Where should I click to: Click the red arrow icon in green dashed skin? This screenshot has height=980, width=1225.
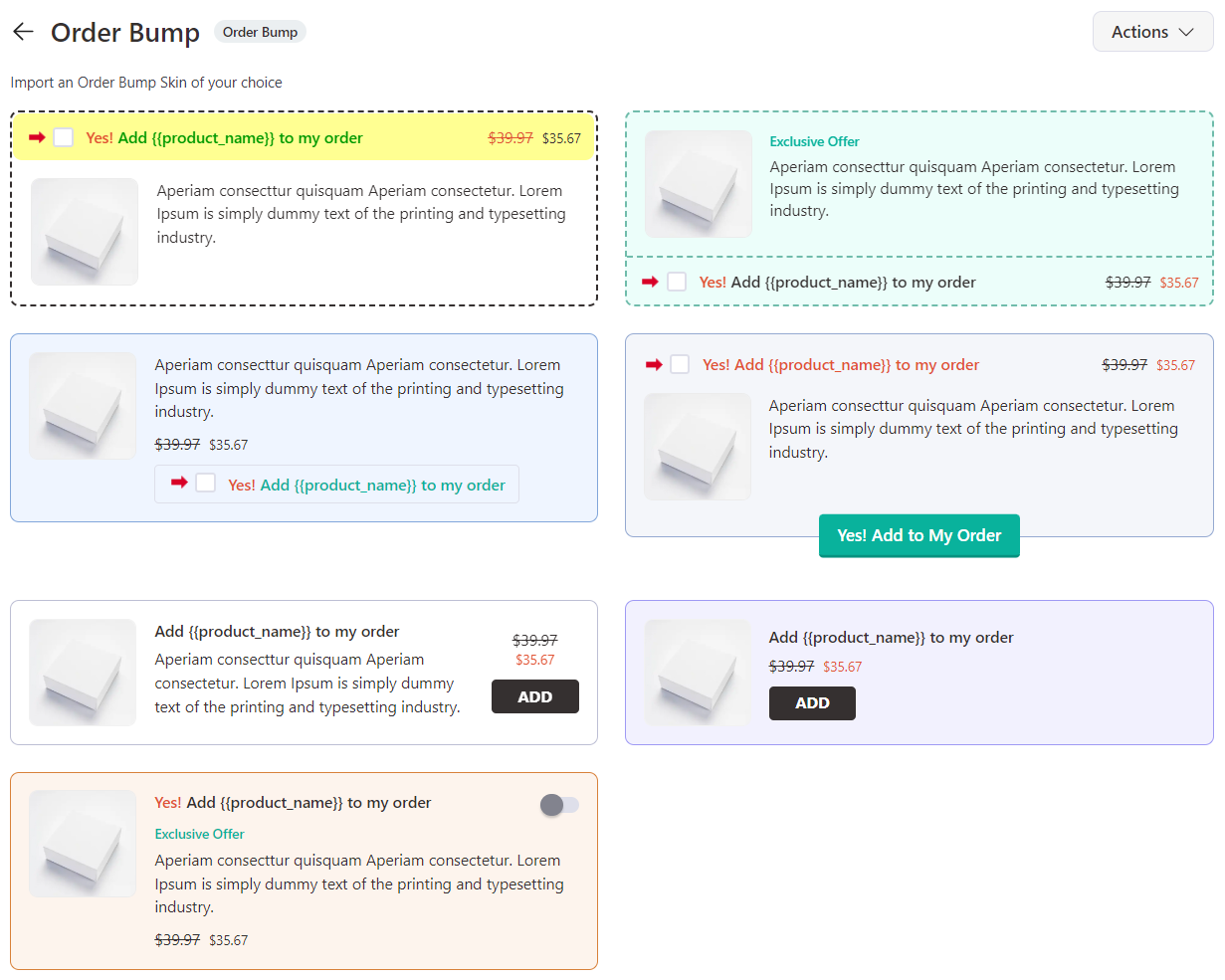coord(649,282)
